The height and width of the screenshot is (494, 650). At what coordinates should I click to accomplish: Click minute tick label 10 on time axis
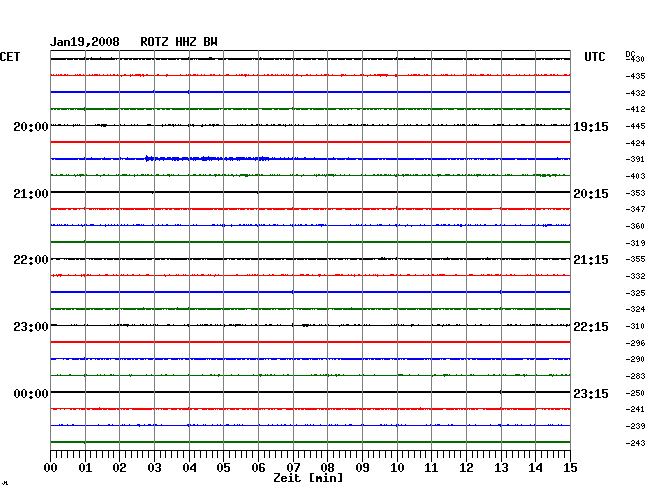397,468
